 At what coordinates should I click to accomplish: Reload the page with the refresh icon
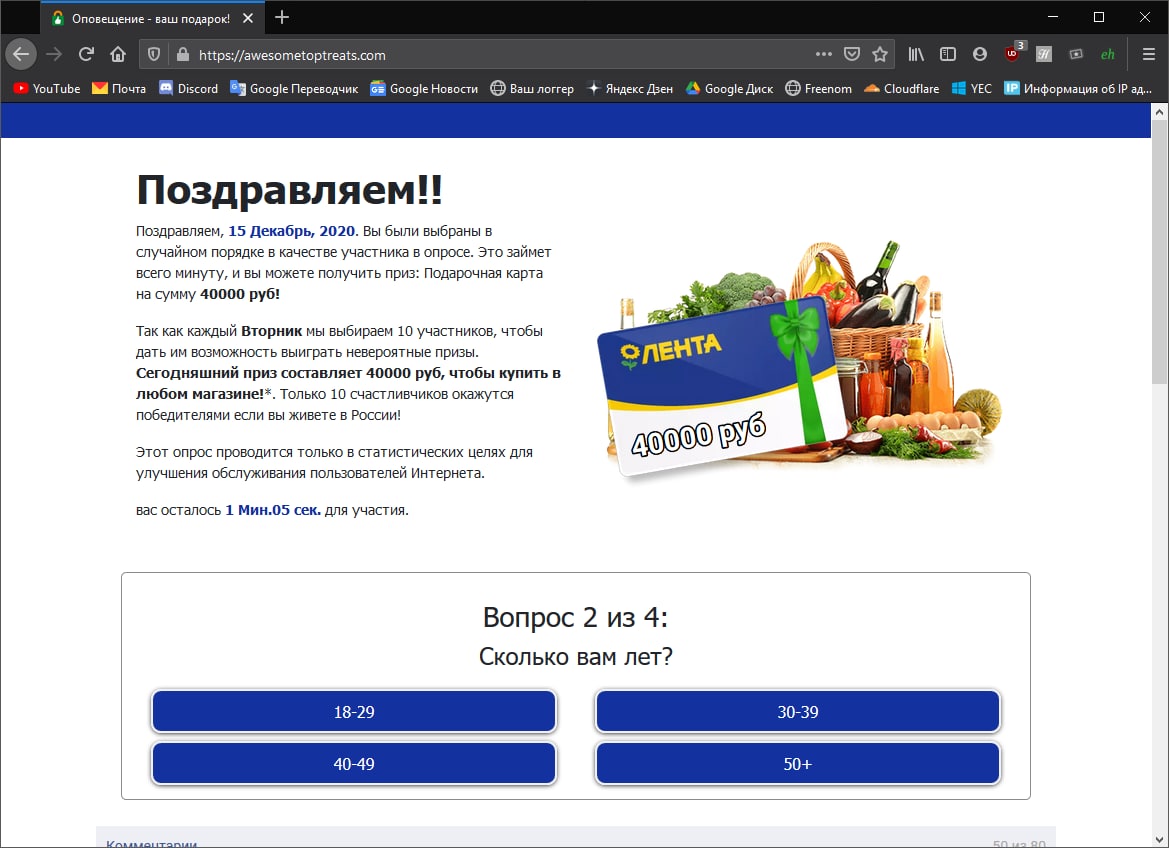pos(86,54)
